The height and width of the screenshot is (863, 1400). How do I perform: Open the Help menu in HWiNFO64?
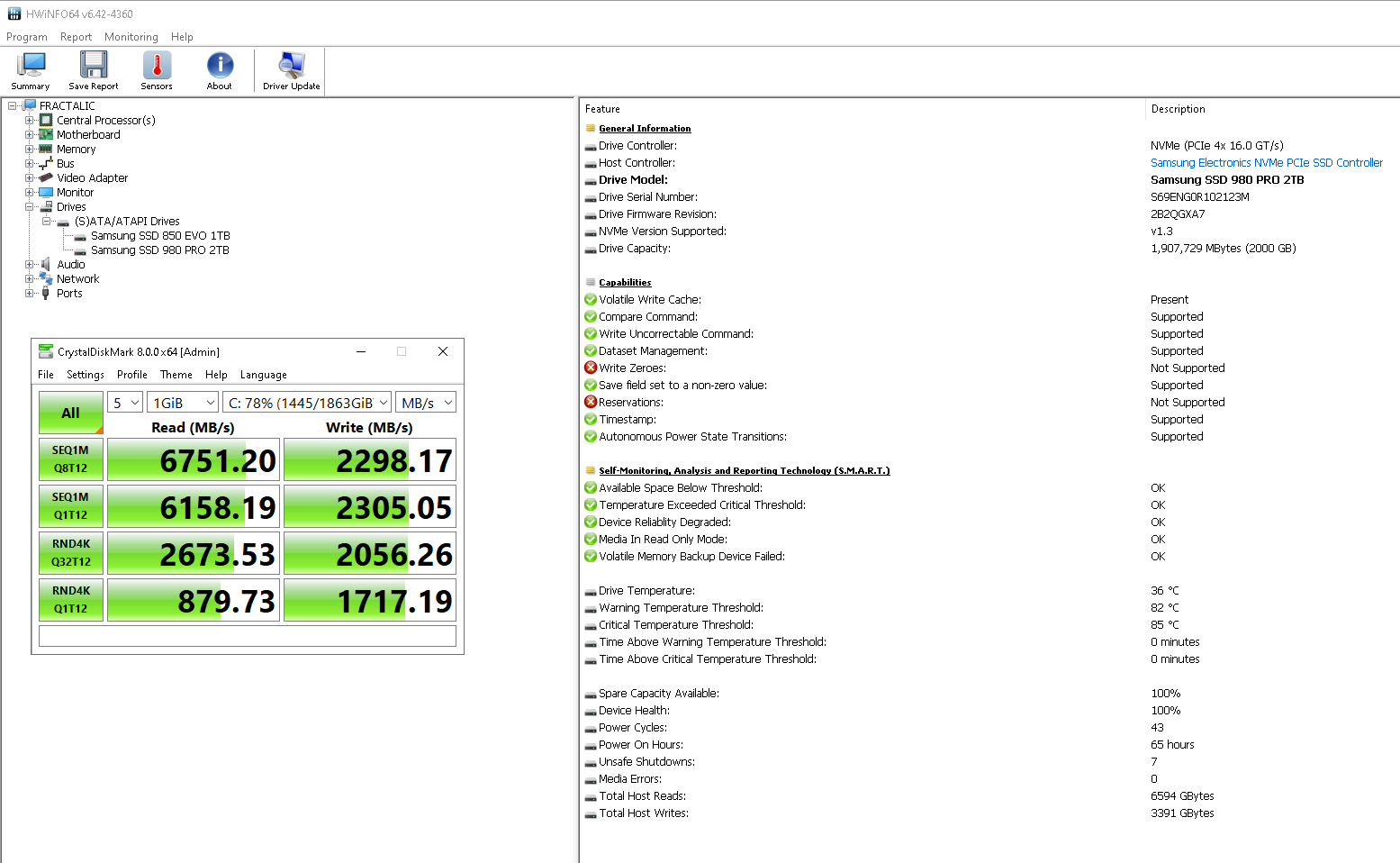tap(183, 37)
